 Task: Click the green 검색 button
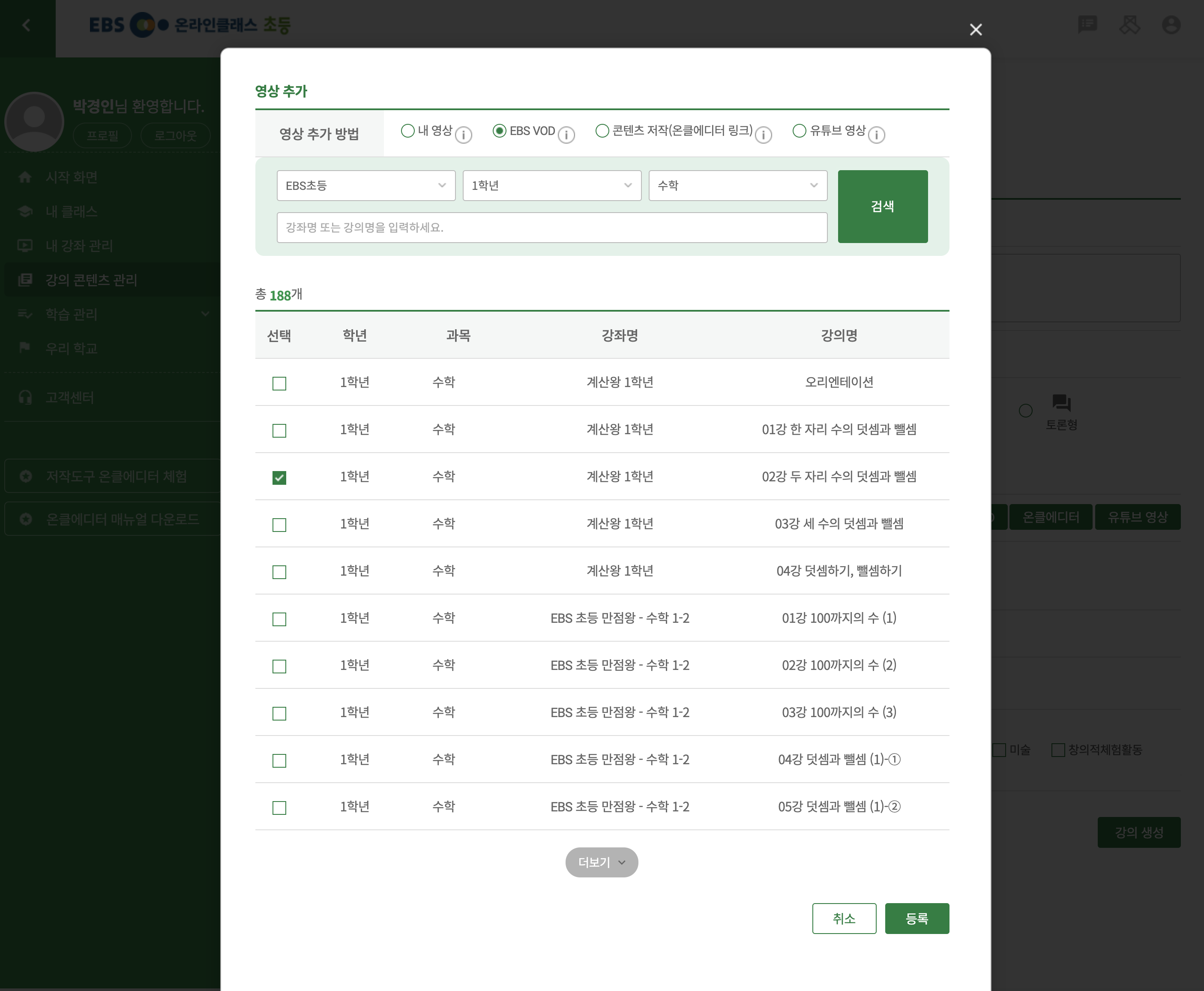tap(882, 206)
